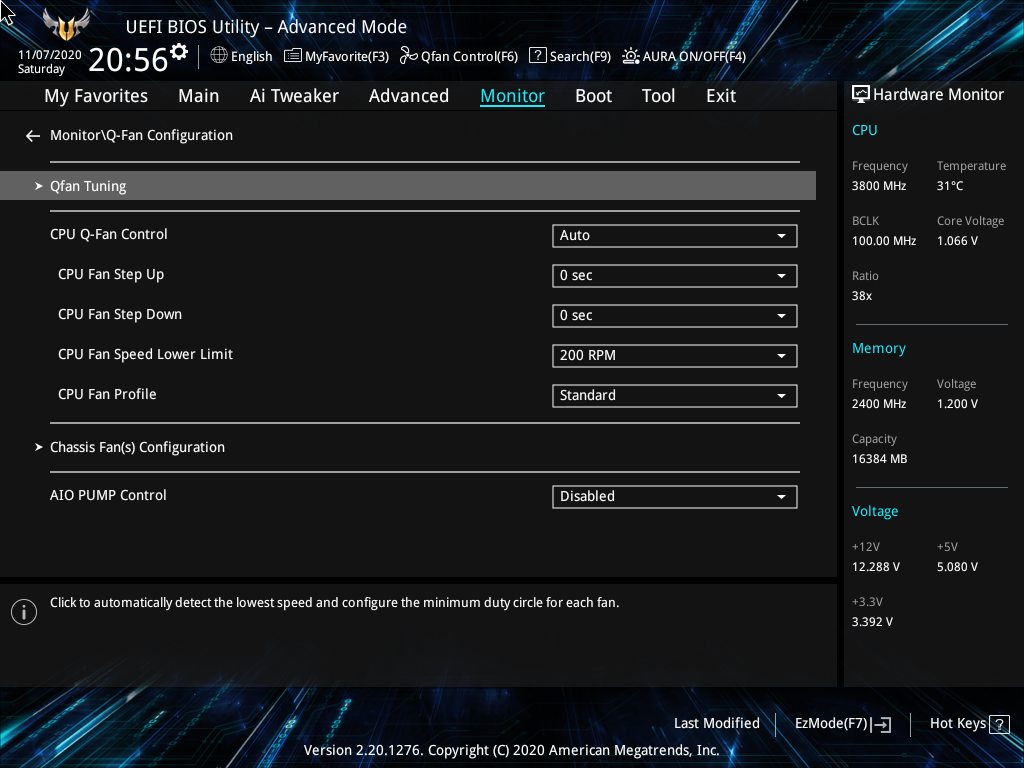Toggle AURA ON/OFF(F4) light icon
1024x768 pixels.
click(x=630, y=56)
